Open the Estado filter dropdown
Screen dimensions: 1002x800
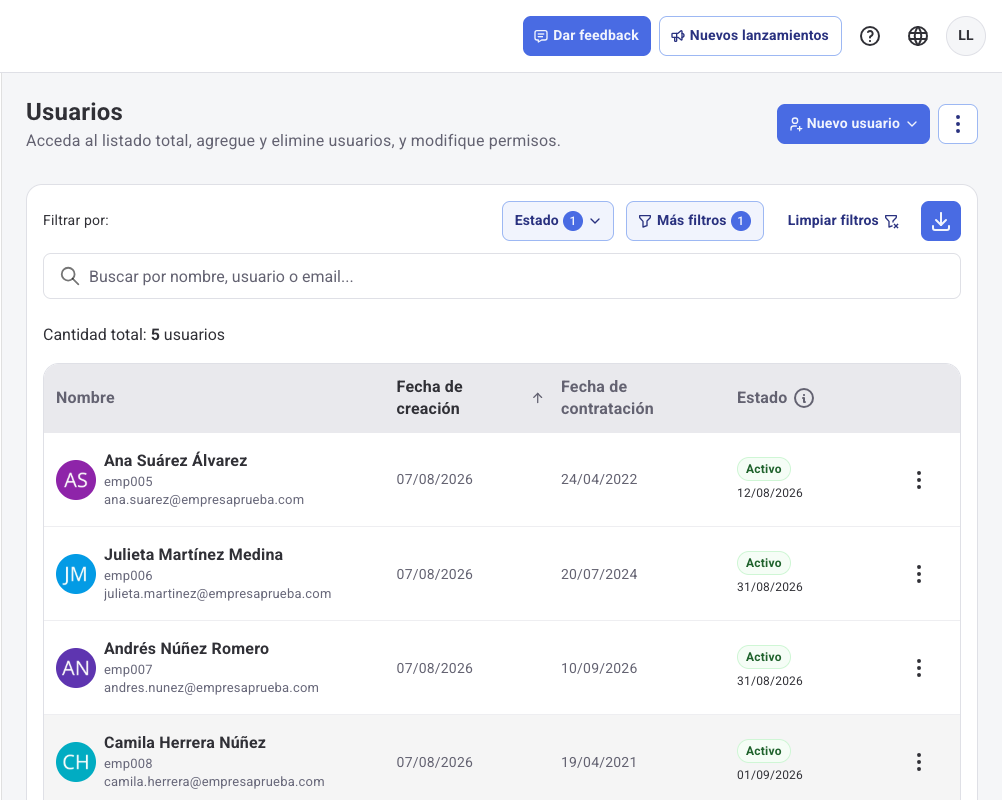click(558, 221)
